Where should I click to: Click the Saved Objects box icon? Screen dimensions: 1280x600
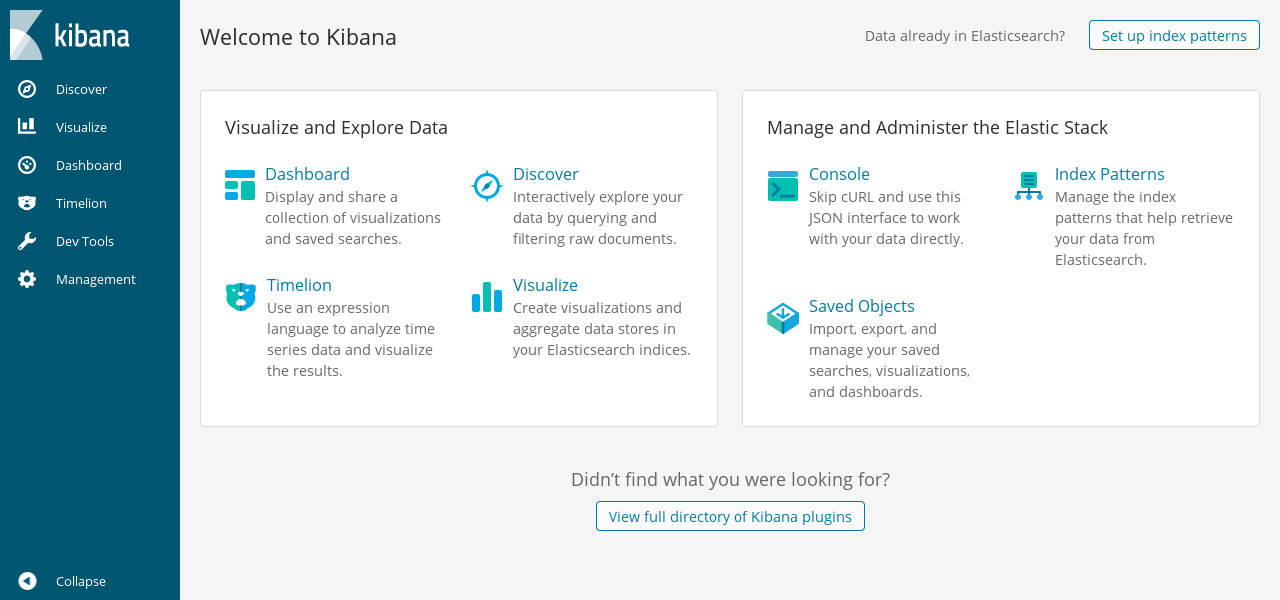[x=783, y=318]
